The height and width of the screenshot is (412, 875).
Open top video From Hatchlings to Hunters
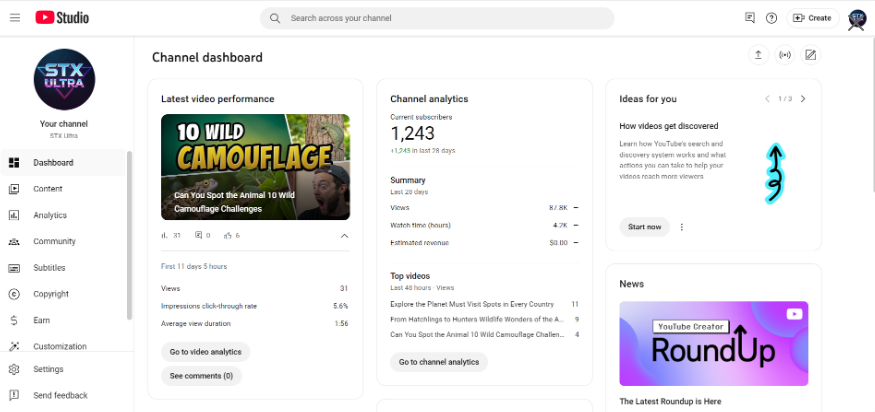tap(477, 319)
